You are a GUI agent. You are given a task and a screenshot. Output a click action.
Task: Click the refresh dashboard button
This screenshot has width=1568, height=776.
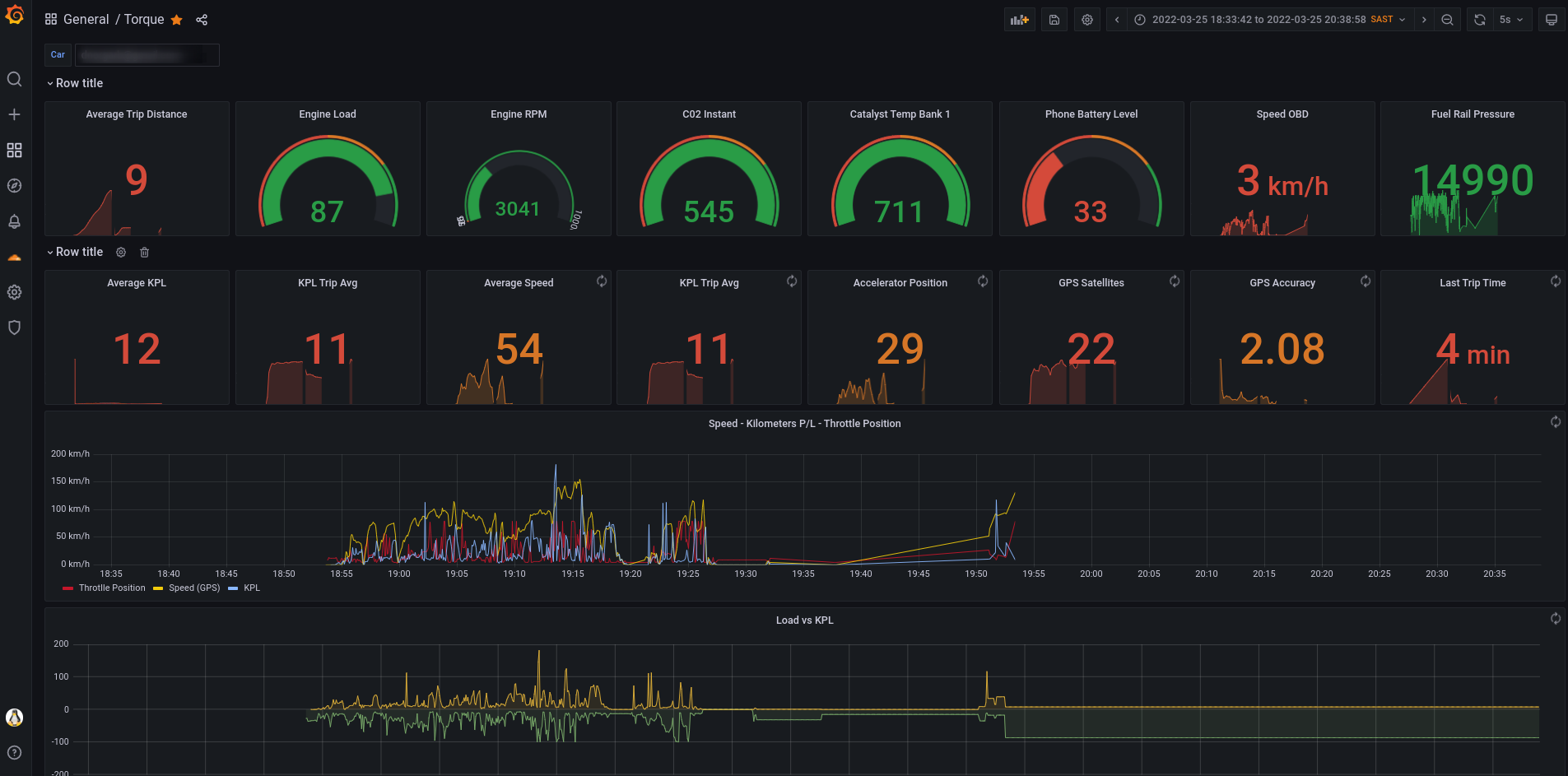1479,20
